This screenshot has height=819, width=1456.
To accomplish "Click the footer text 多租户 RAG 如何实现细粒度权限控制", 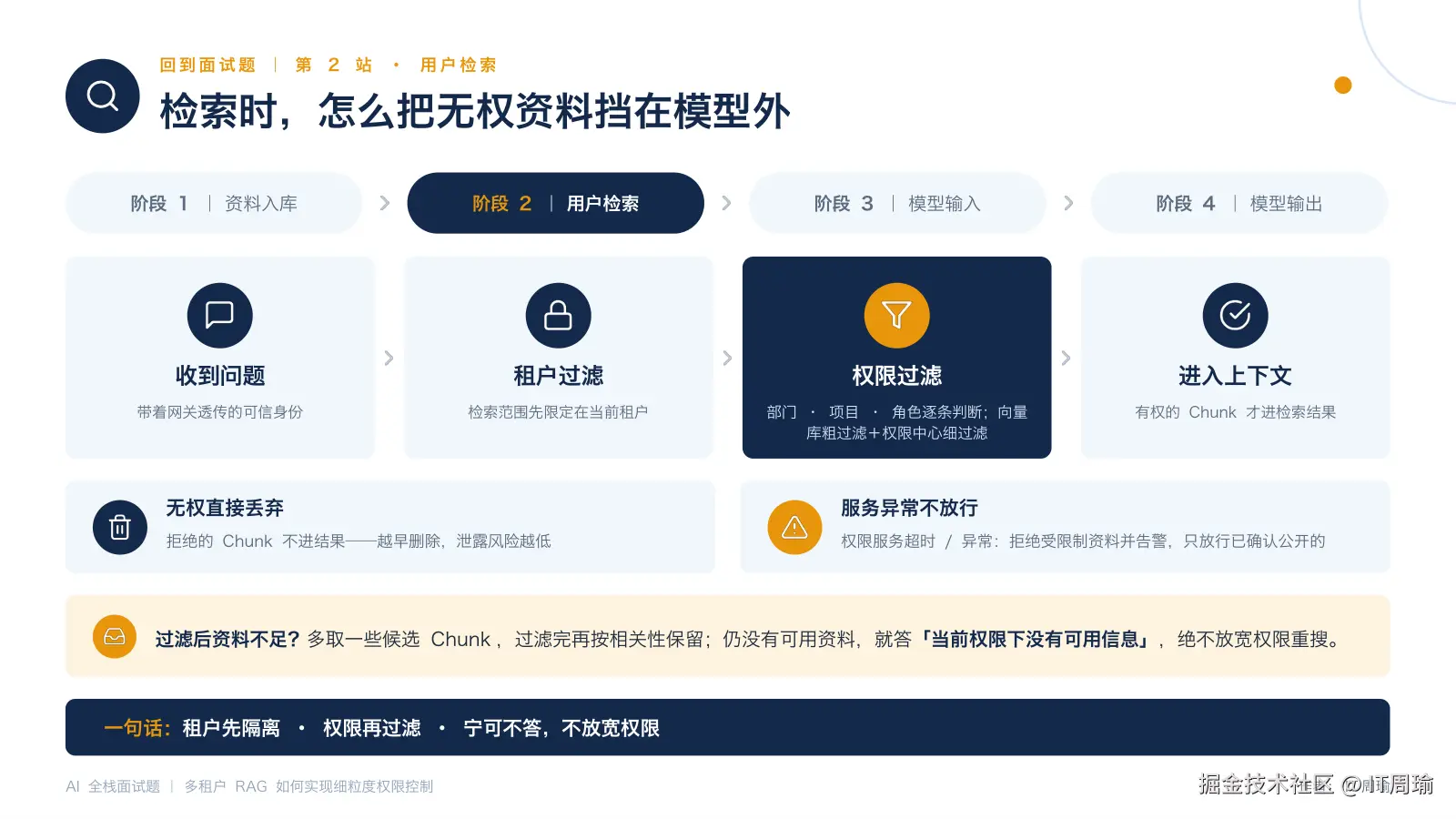I will click(308, 786).
